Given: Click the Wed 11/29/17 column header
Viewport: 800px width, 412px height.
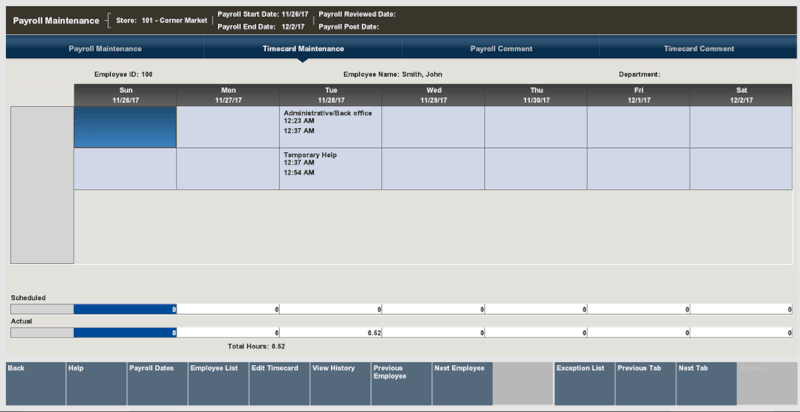Looking at the screenshot, I should coord(433,95).
